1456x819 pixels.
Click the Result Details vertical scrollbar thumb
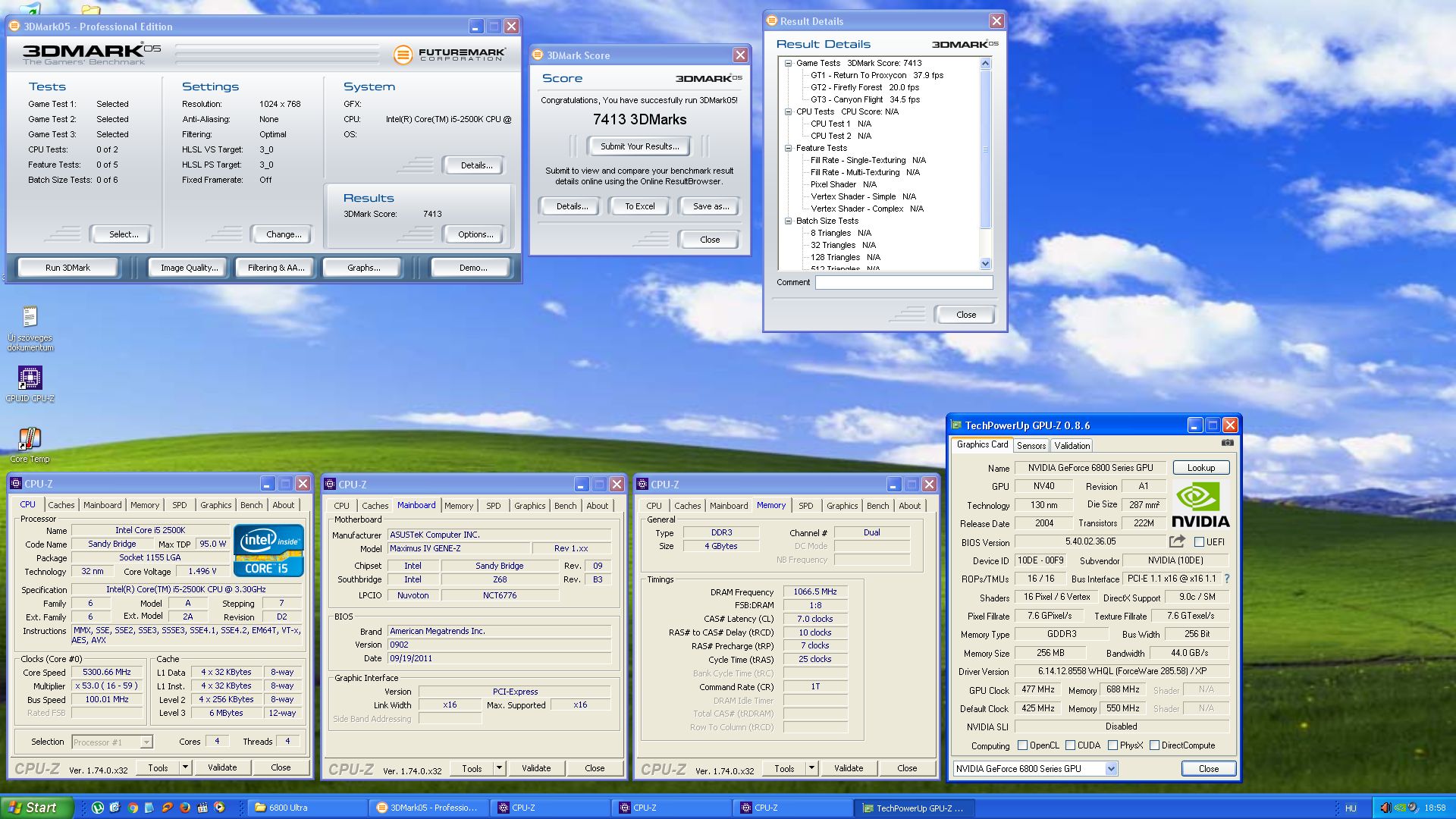985,149
